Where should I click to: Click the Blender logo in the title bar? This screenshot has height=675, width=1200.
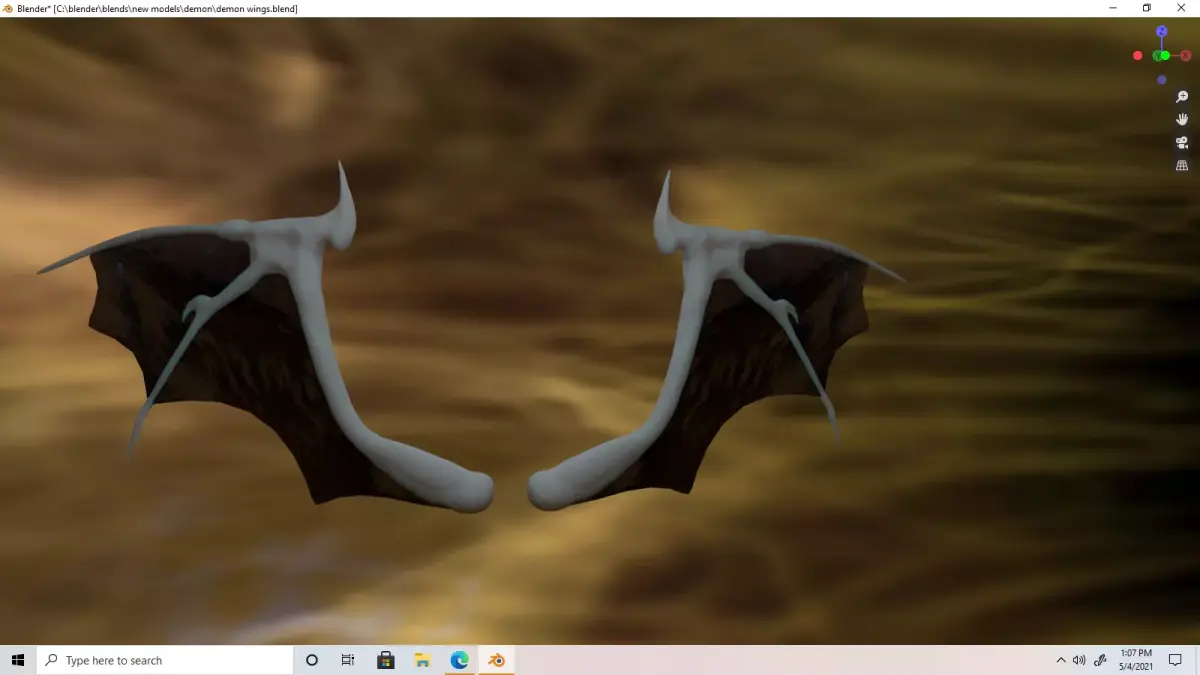coord(8,8)
